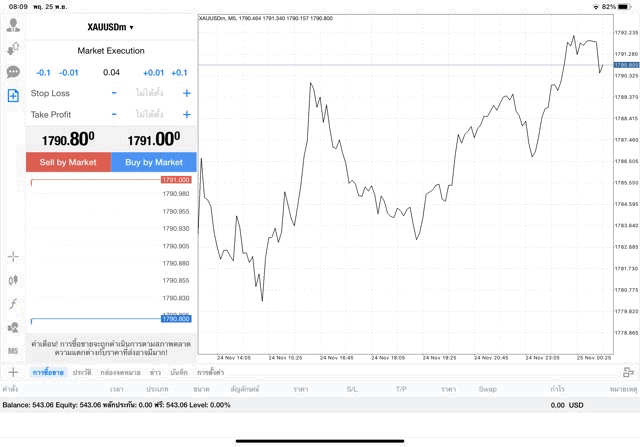Switch to the ประวัติ tab

tap(81, 372)
